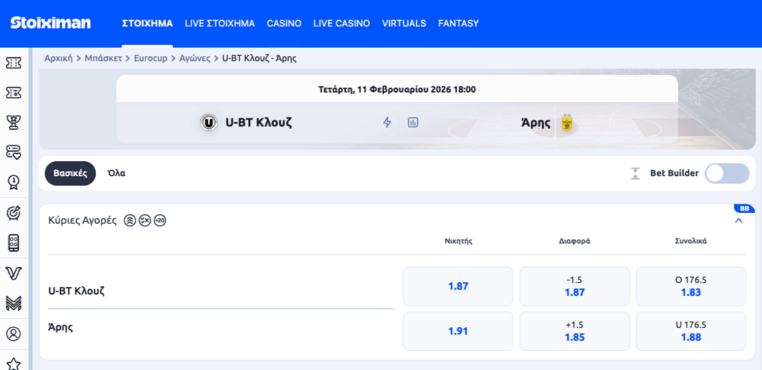Open the Μπάσκετ breadcrumb link
This screenshot has height=370, width=762.
(x=104, y=58)
